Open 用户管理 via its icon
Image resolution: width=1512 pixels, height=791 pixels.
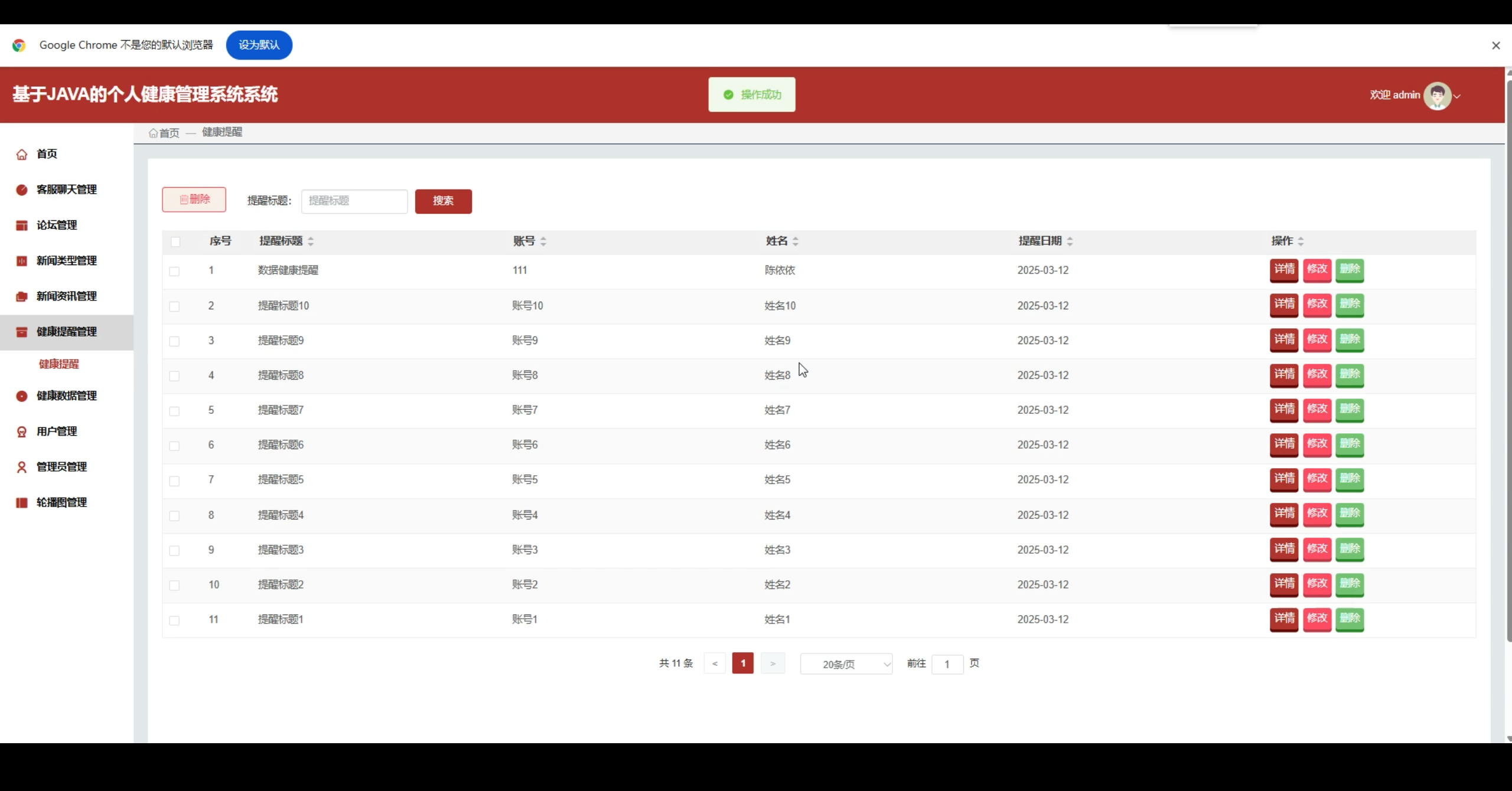click(22, 432)
